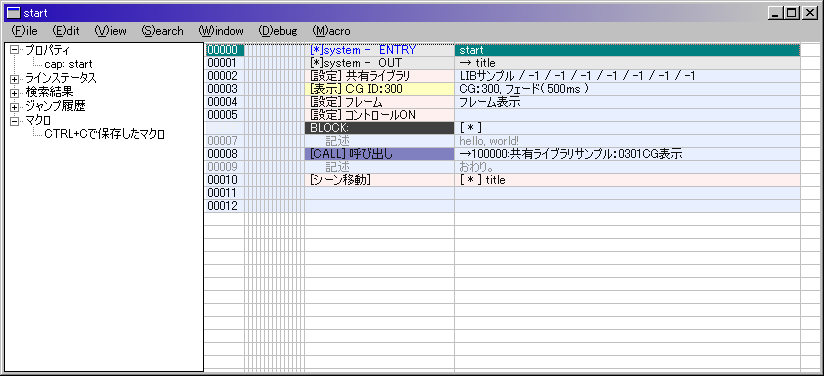Click the 記述 cell on line 00007

[379, 141]
